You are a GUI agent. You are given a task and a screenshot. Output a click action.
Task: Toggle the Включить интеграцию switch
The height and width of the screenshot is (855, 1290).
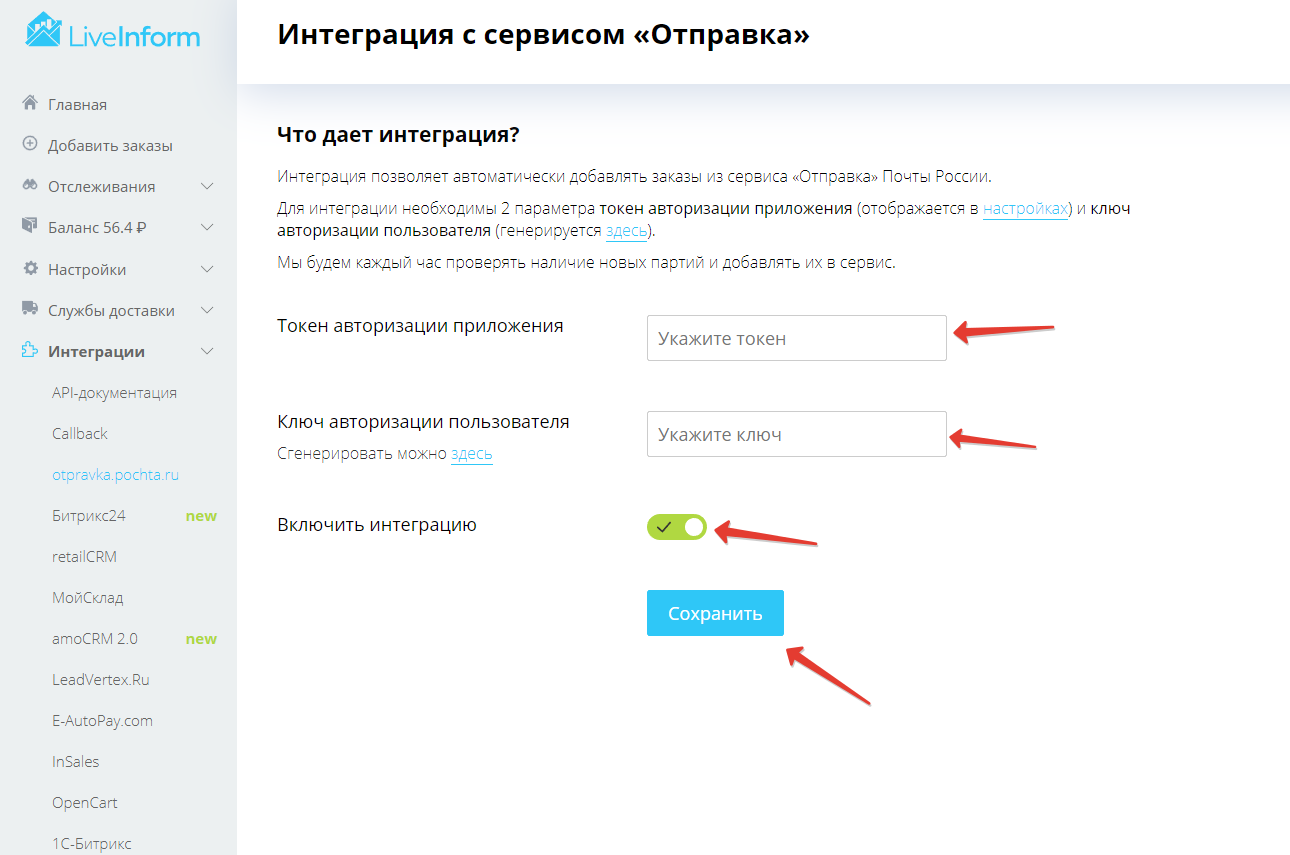677,527
